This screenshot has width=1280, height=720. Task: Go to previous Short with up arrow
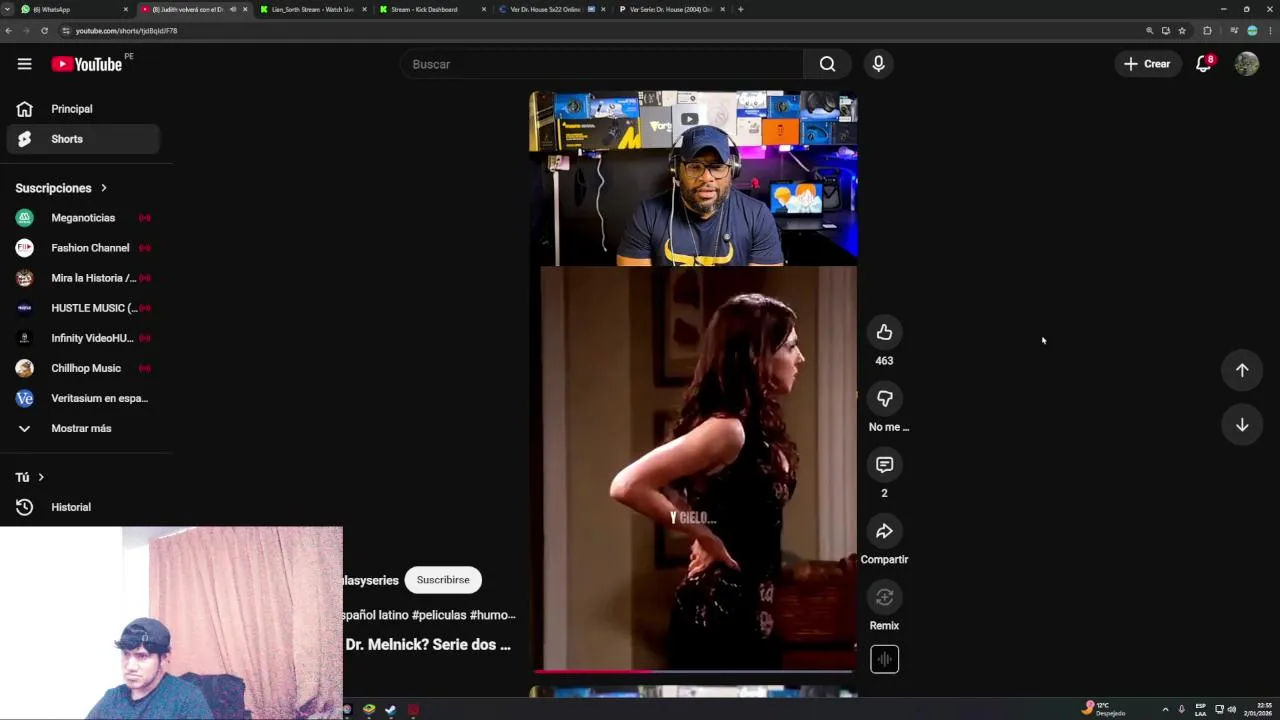[x=1242, y=370]
